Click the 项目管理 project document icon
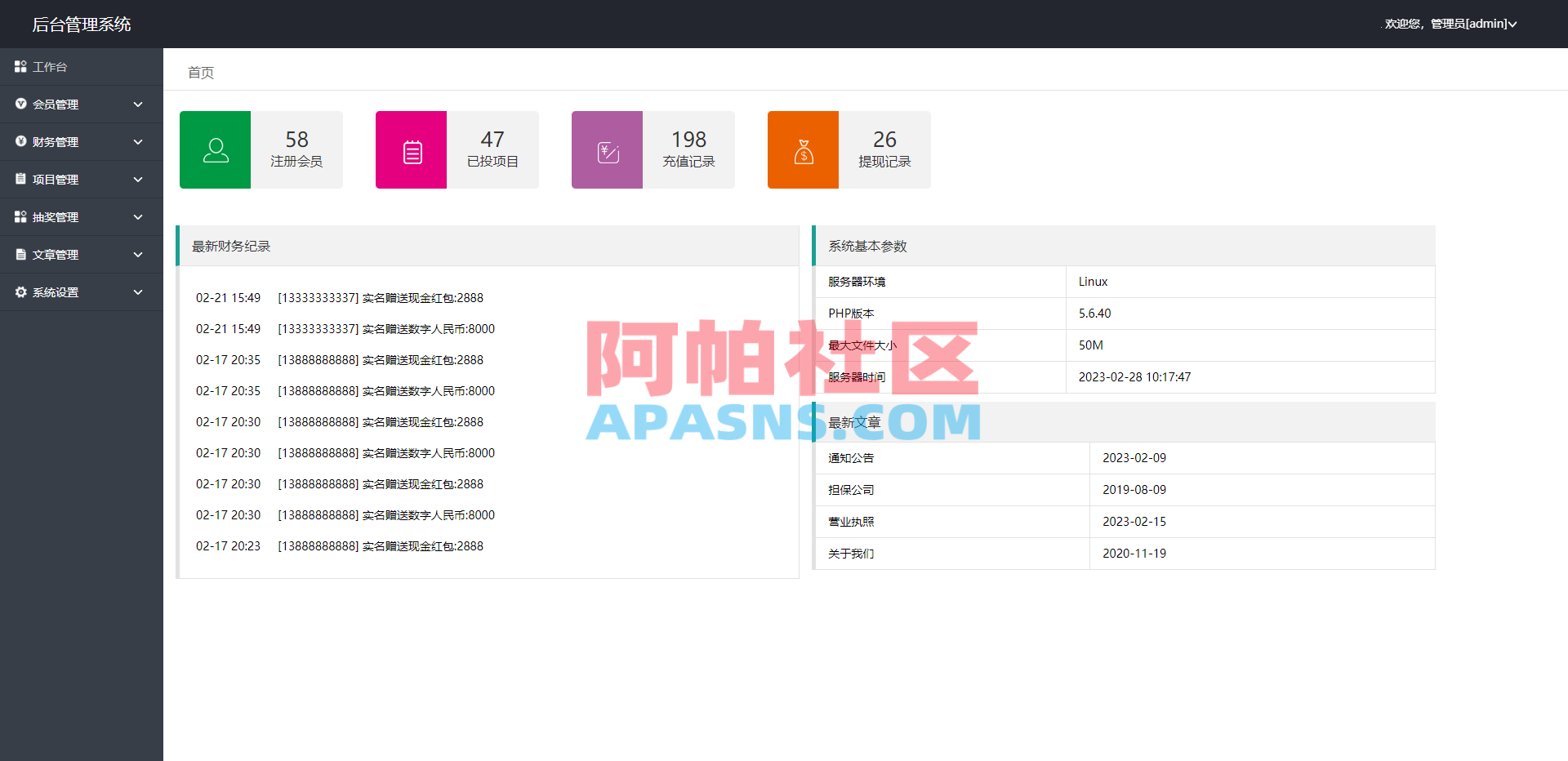This screenshot has height=761, width=1568. [20, 179]
